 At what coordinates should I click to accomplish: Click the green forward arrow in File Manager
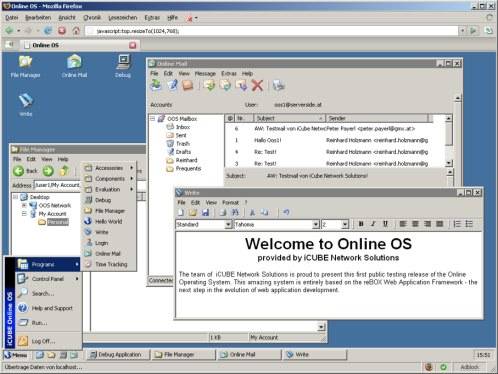click(x=48, y=171)
